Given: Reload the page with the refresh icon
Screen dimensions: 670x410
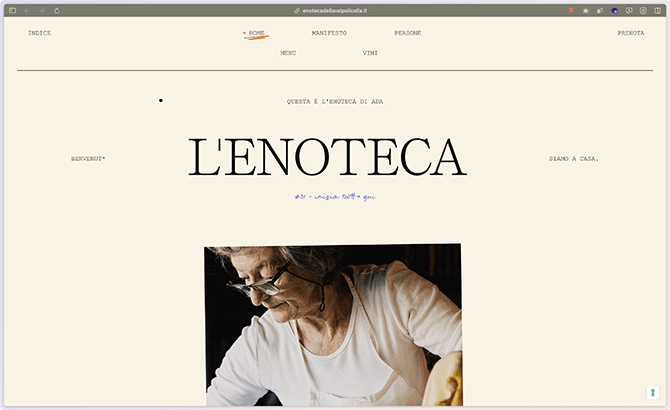Looking at the screenshot, I should (x=57, y=11).
